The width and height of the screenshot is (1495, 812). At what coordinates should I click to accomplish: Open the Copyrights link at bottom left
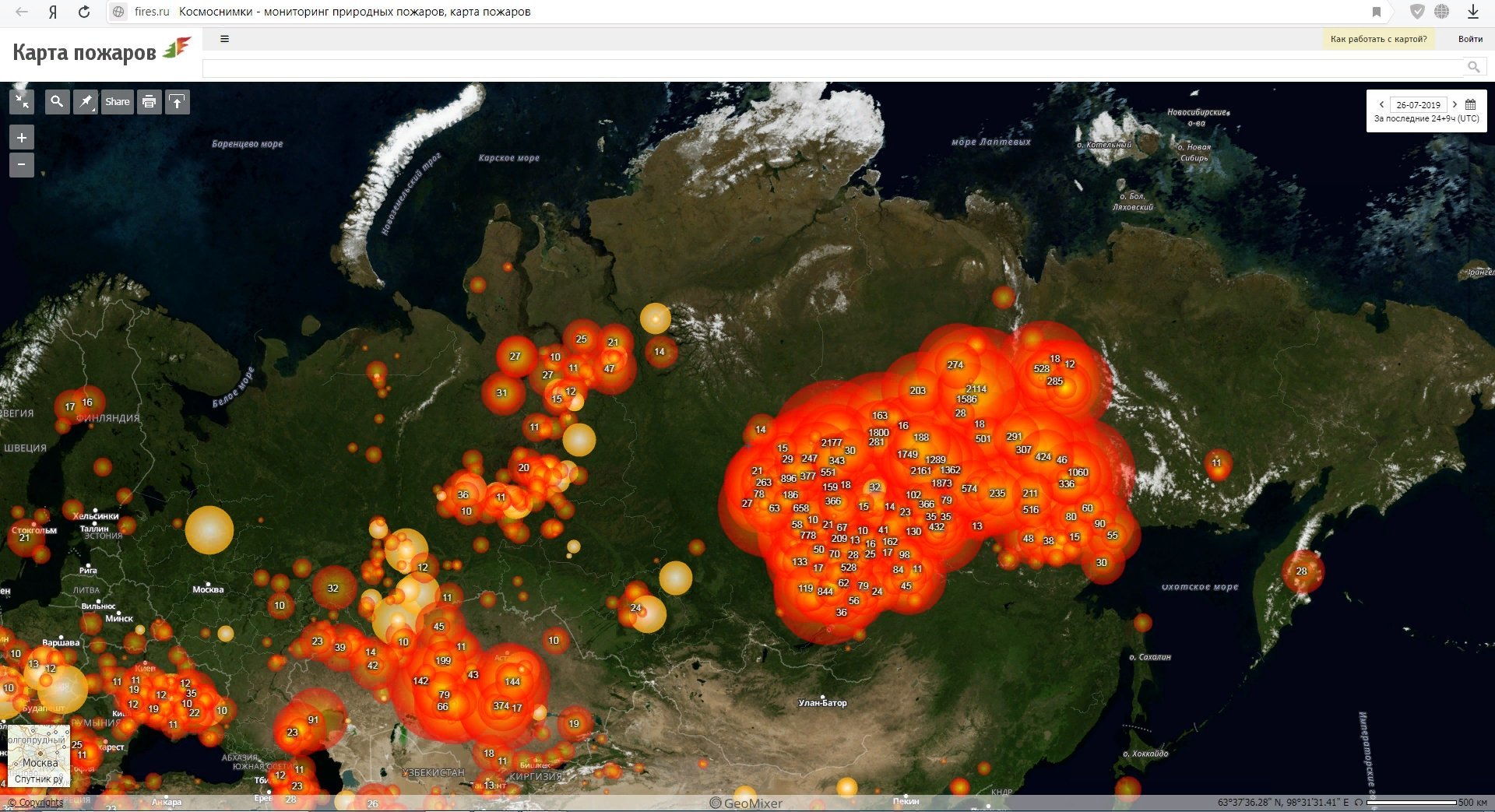(36, 803)
